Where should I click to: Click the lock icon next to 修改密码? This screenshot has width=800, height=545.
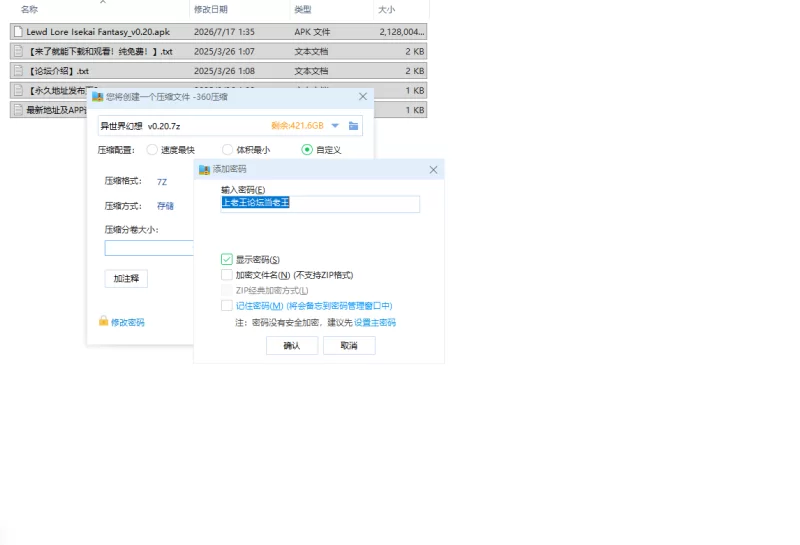click(104, 321)
